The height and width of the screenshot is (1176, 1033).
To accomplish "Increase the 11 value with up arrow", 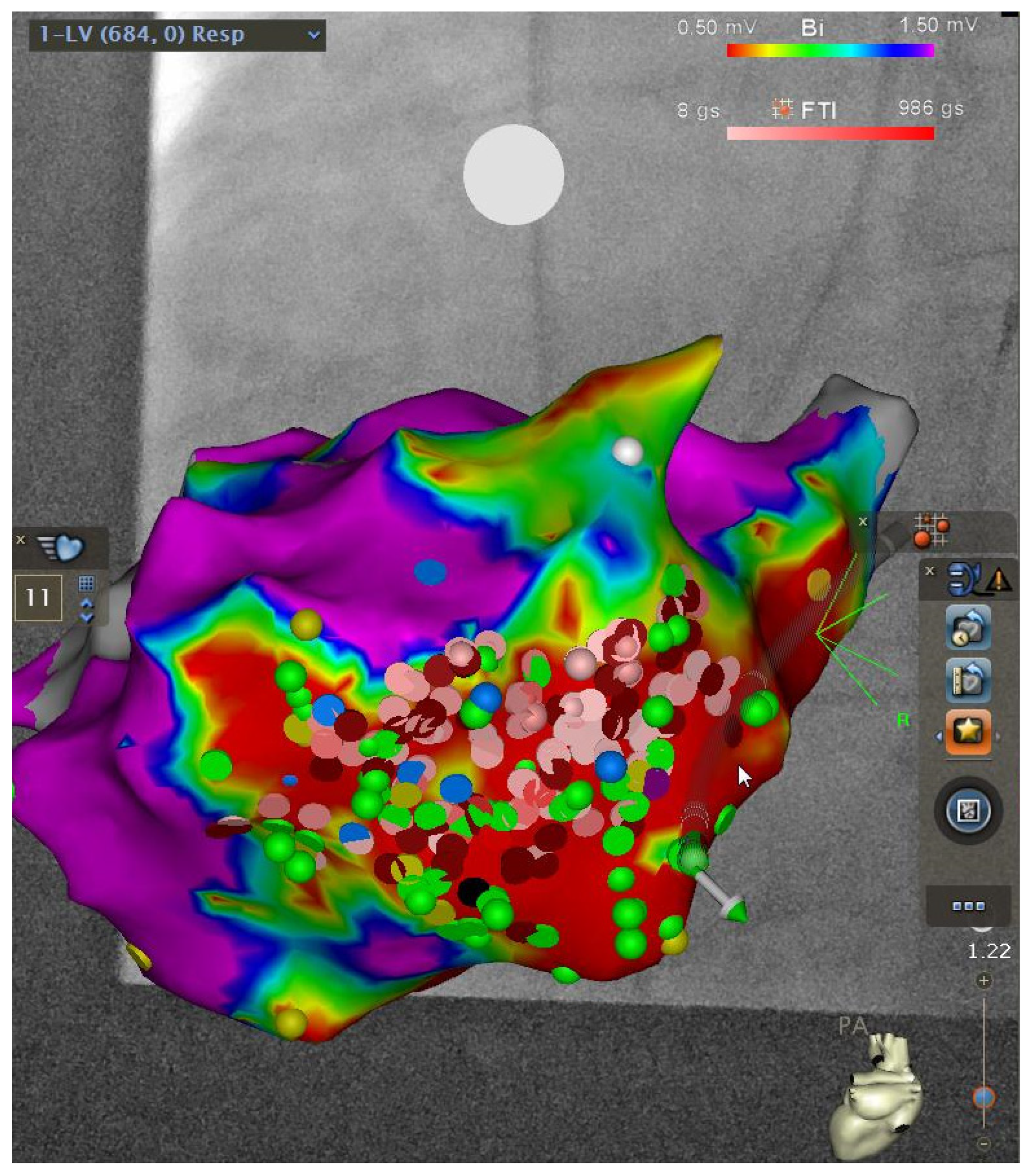I will coord(86,603).
